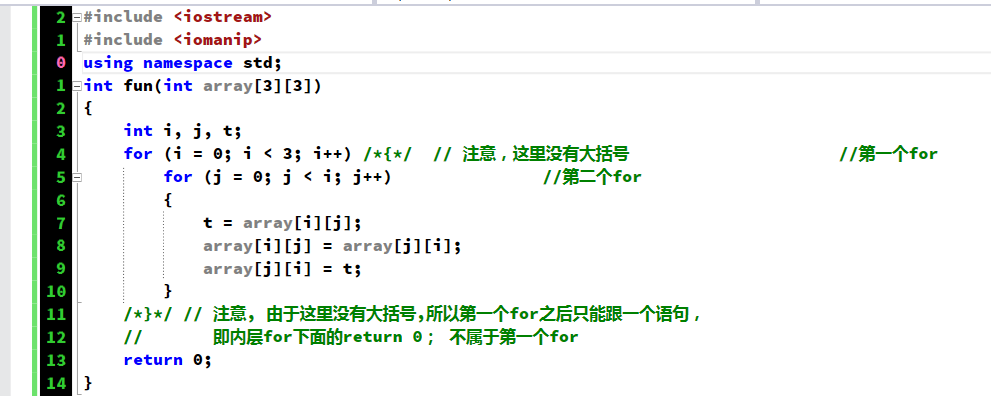Click line number 12 in the gutter
The width and height of the screenshot is (991, 396).
tap(56, 337)
